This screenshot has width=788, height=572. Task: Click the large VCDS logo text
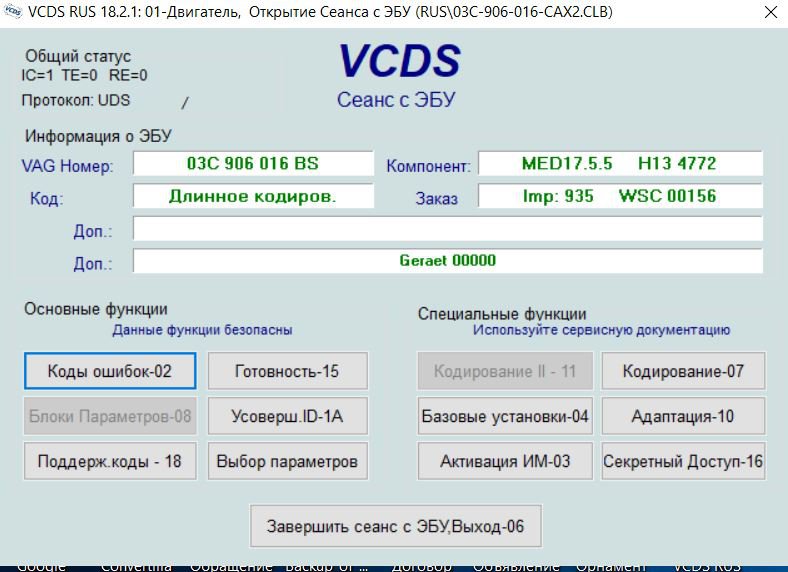point(400,61)
